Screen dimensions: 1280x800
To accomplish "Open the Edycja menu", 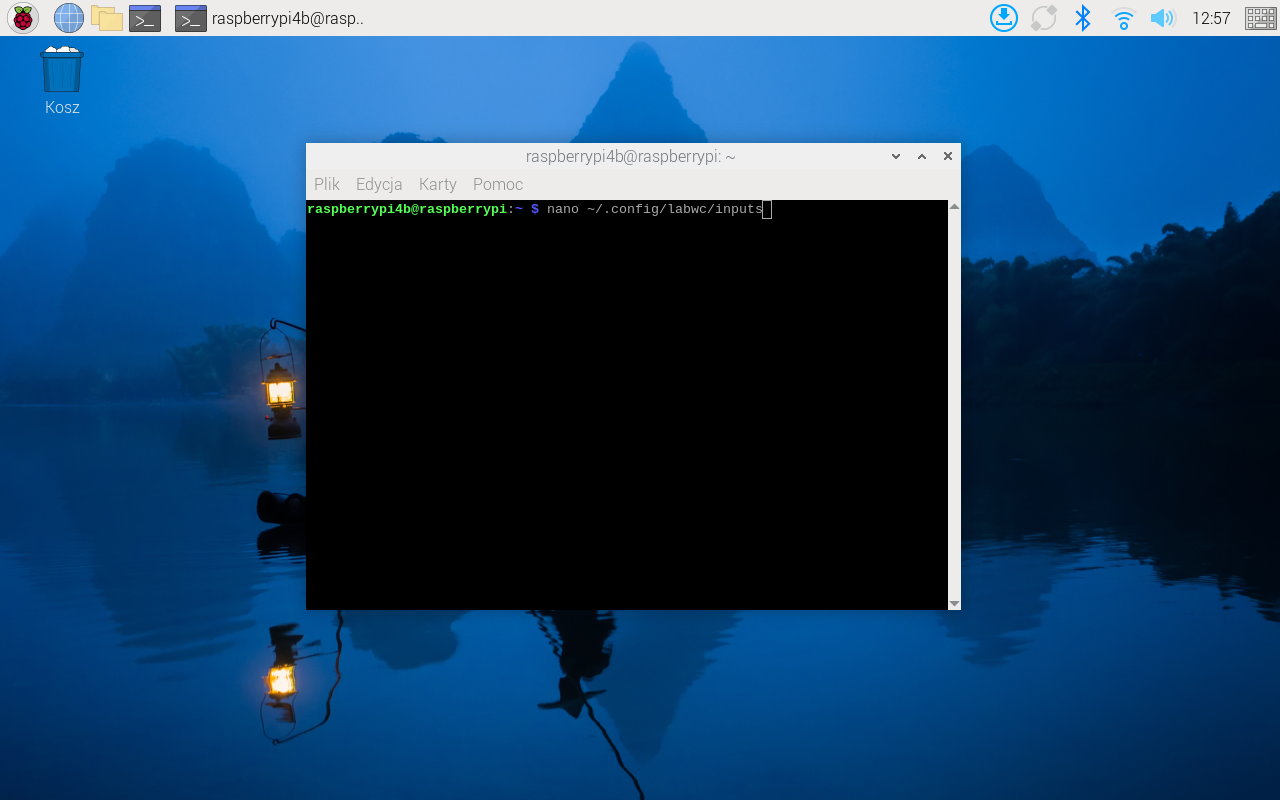I will coord(379,184).
